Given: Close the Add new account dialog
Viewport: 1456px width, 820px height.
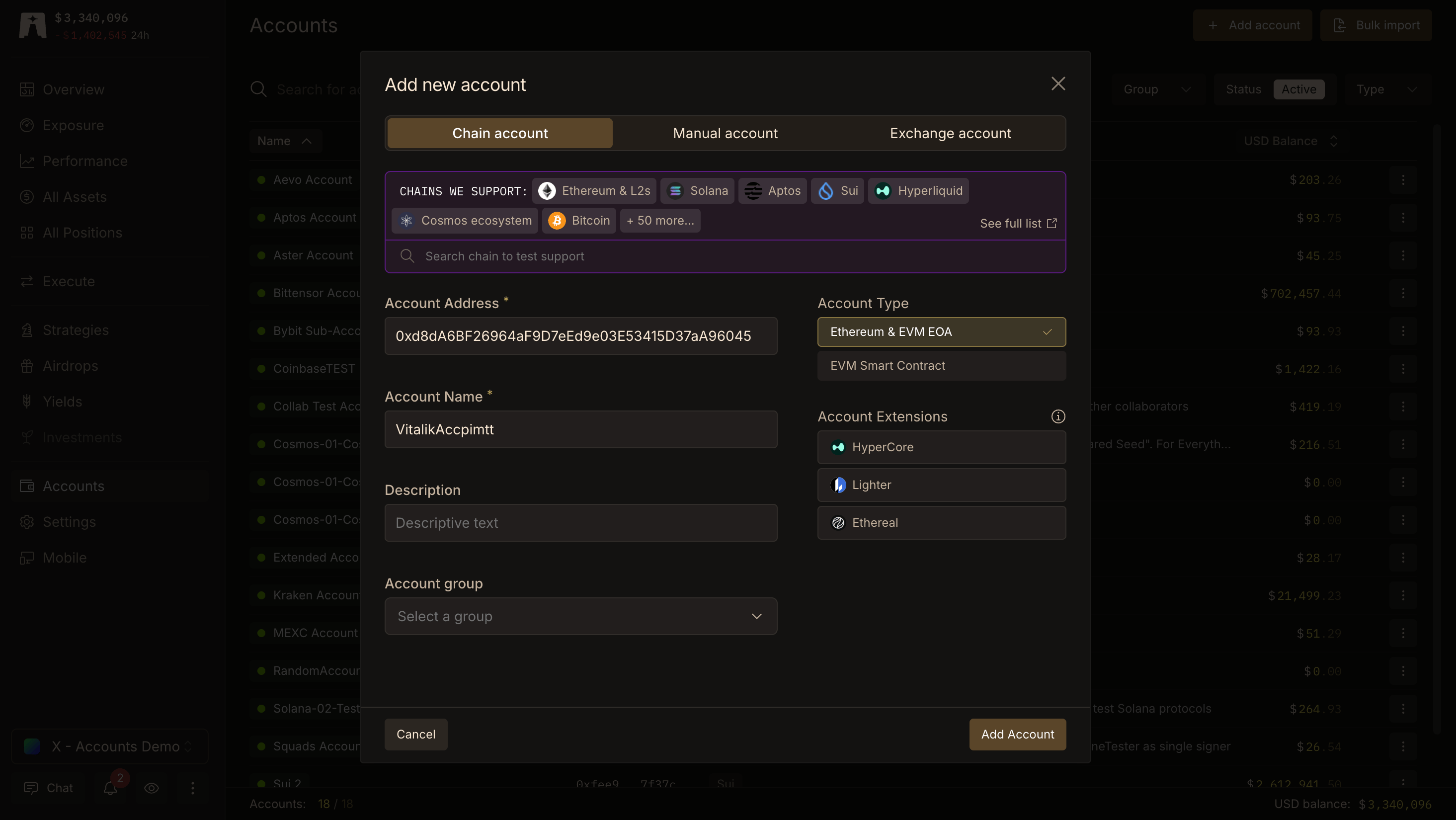Looking at the screenshot, I should click(1057, 83).
